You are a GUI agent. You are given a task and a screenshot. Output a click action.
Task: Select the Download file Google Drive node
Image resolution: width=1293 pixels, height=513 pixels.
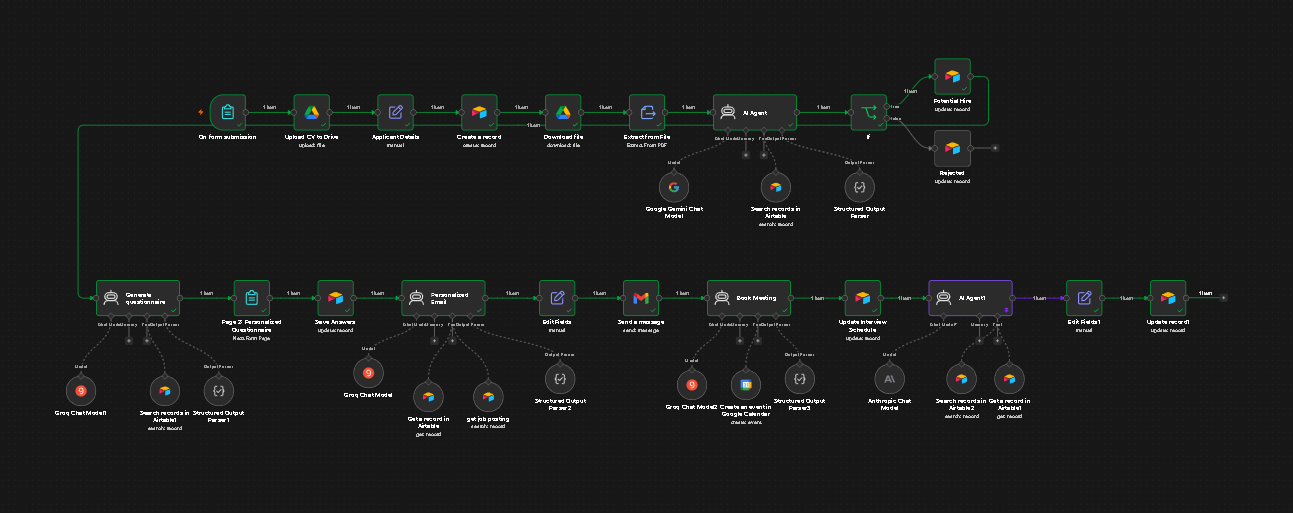point(564,113)
